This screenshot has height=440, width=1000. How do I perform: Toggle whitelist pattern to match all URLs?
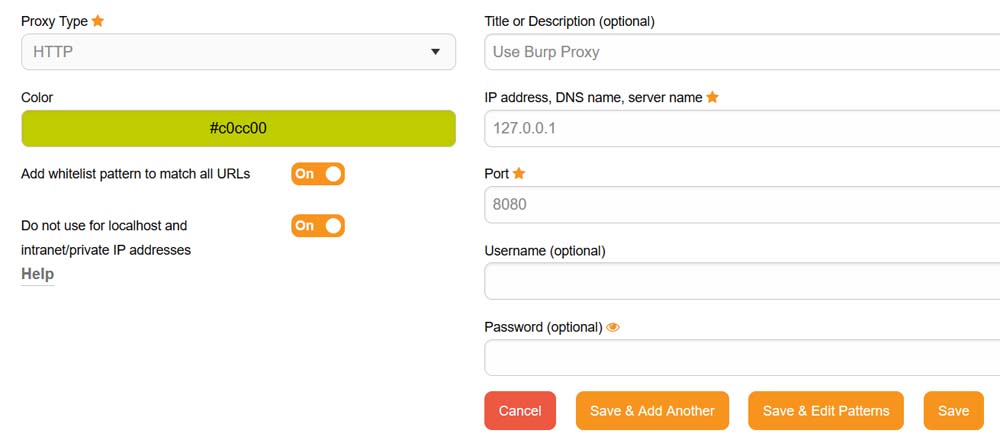[318, 174]
